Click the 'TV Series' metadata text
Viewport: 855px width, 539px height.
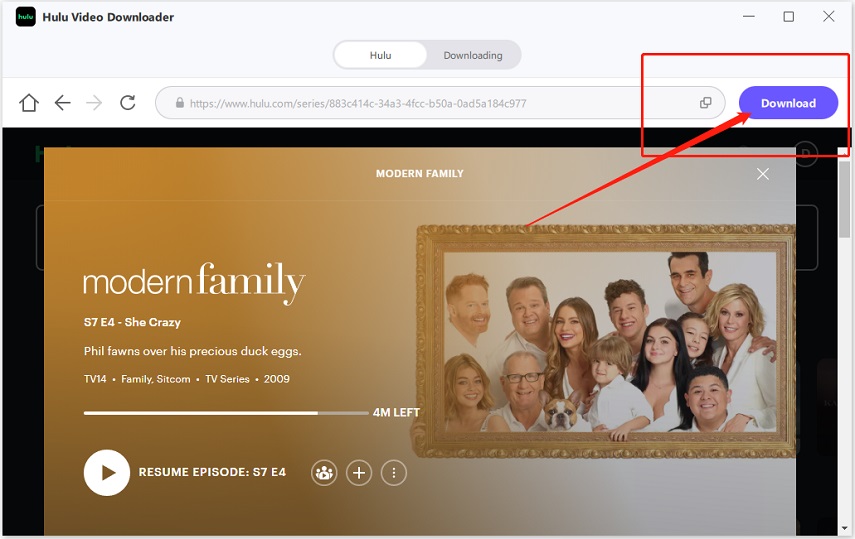[x=227, y=379]
